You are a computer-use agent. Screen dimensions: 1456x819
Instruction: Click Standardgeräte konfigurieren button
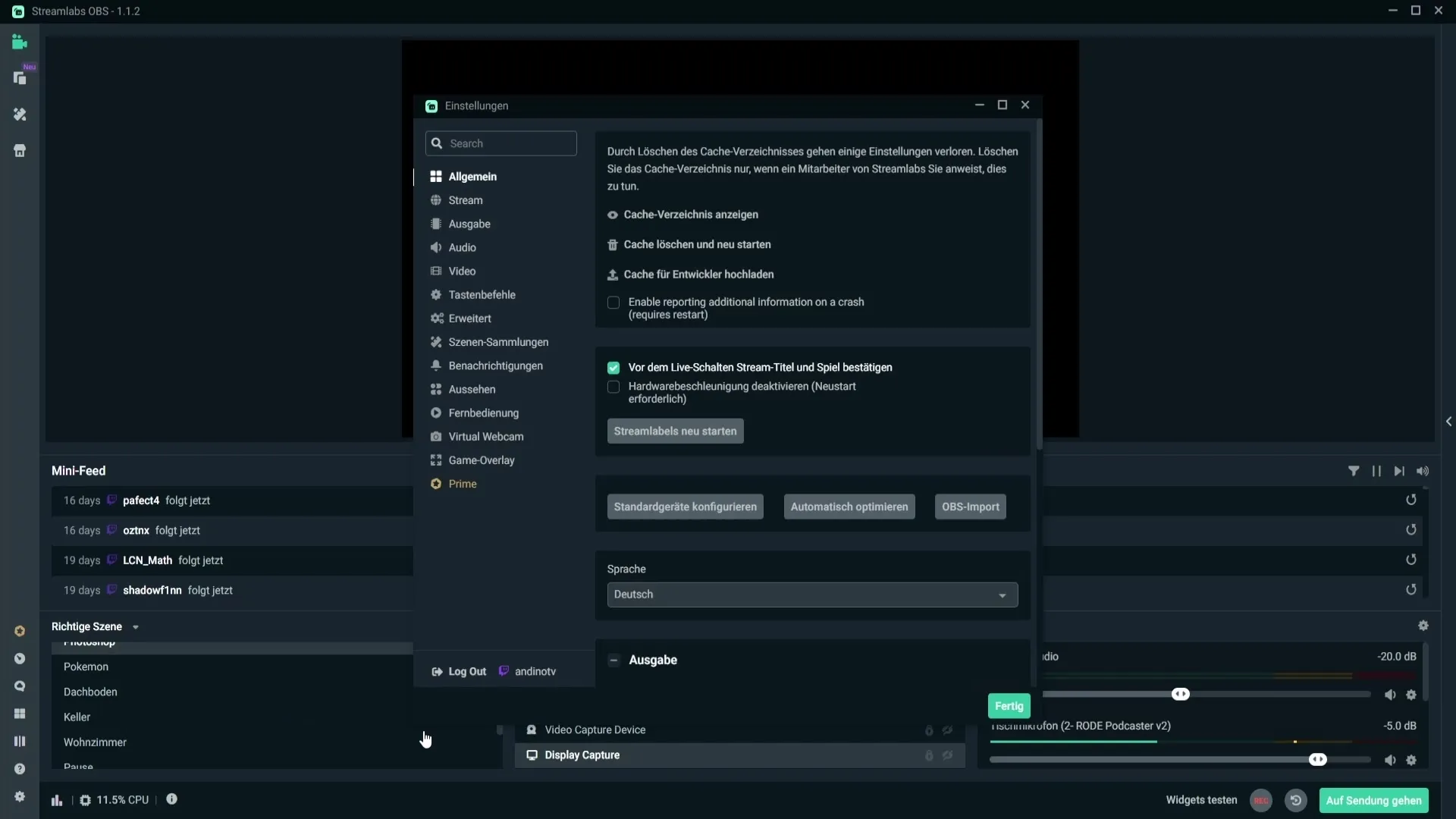click(685, 507)
